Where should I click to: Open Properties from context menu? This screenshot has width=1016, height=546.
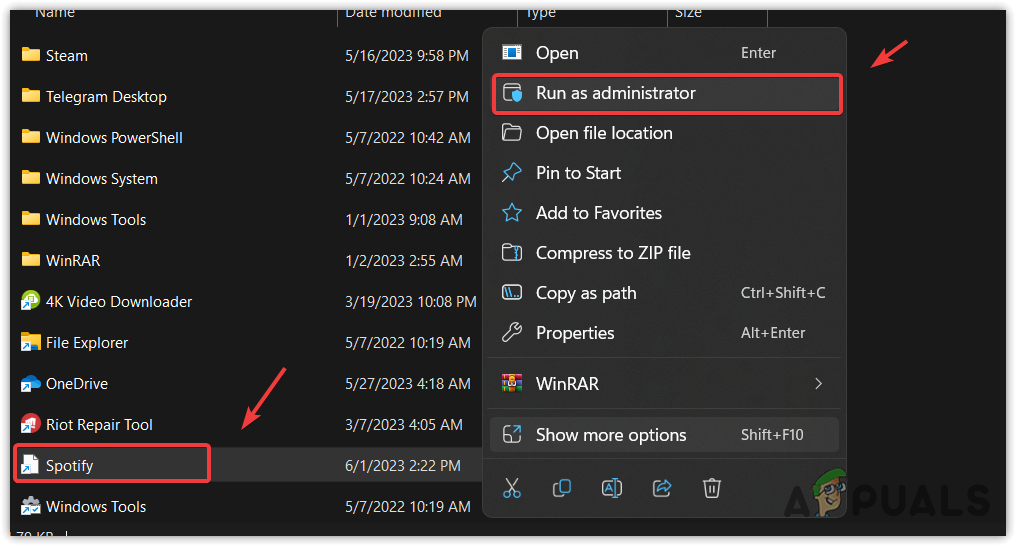[x=575, y=333]
